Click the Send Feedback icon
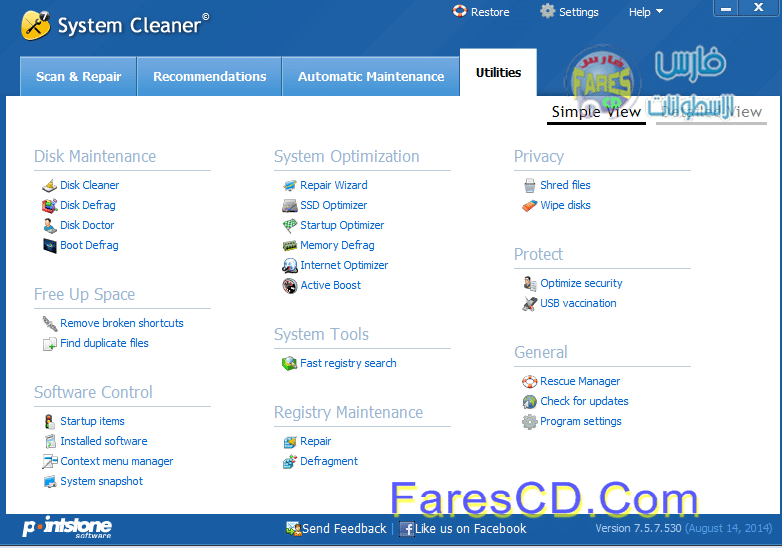Screen dimensions: 782x548 pos(293,529)
